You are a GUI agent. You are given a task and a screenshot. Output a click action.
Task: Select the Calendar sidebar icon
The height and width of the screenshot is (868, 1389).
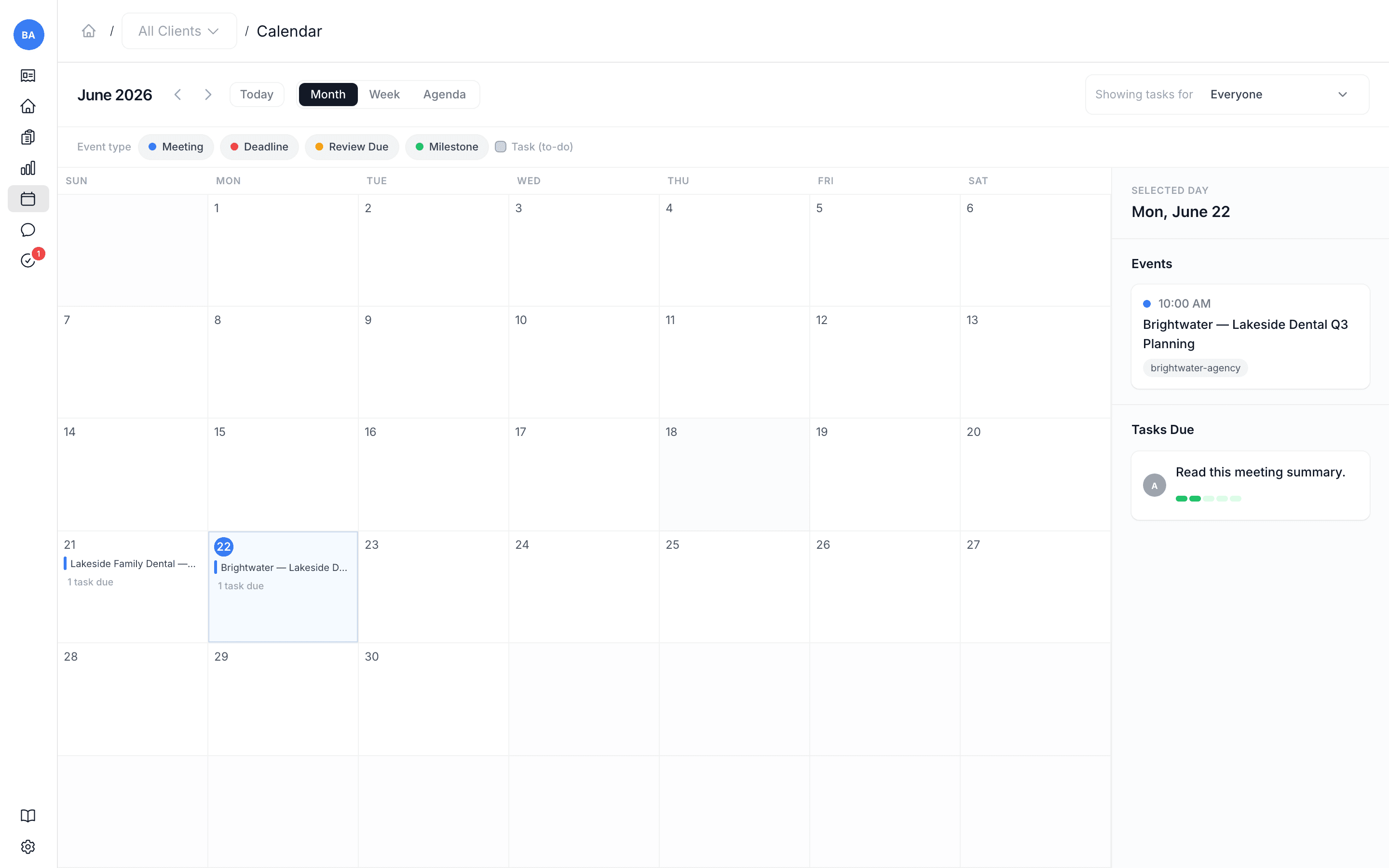tap(28, 199)
